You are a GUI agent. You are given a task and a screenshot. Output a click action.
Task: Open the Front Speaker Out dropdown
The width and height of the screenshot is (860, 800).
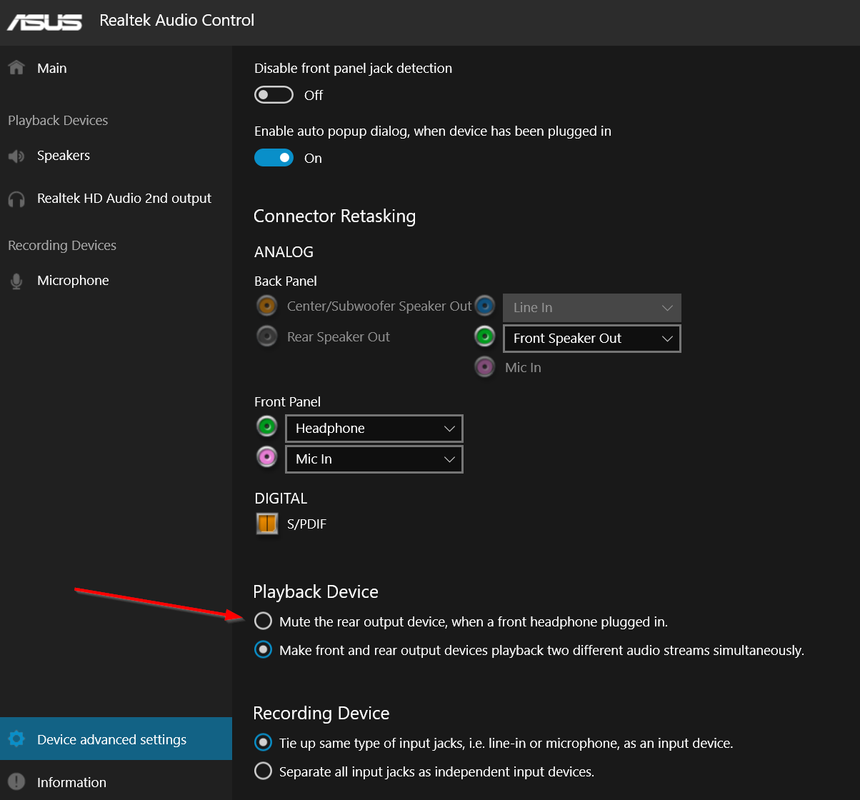tap(592, 338)
